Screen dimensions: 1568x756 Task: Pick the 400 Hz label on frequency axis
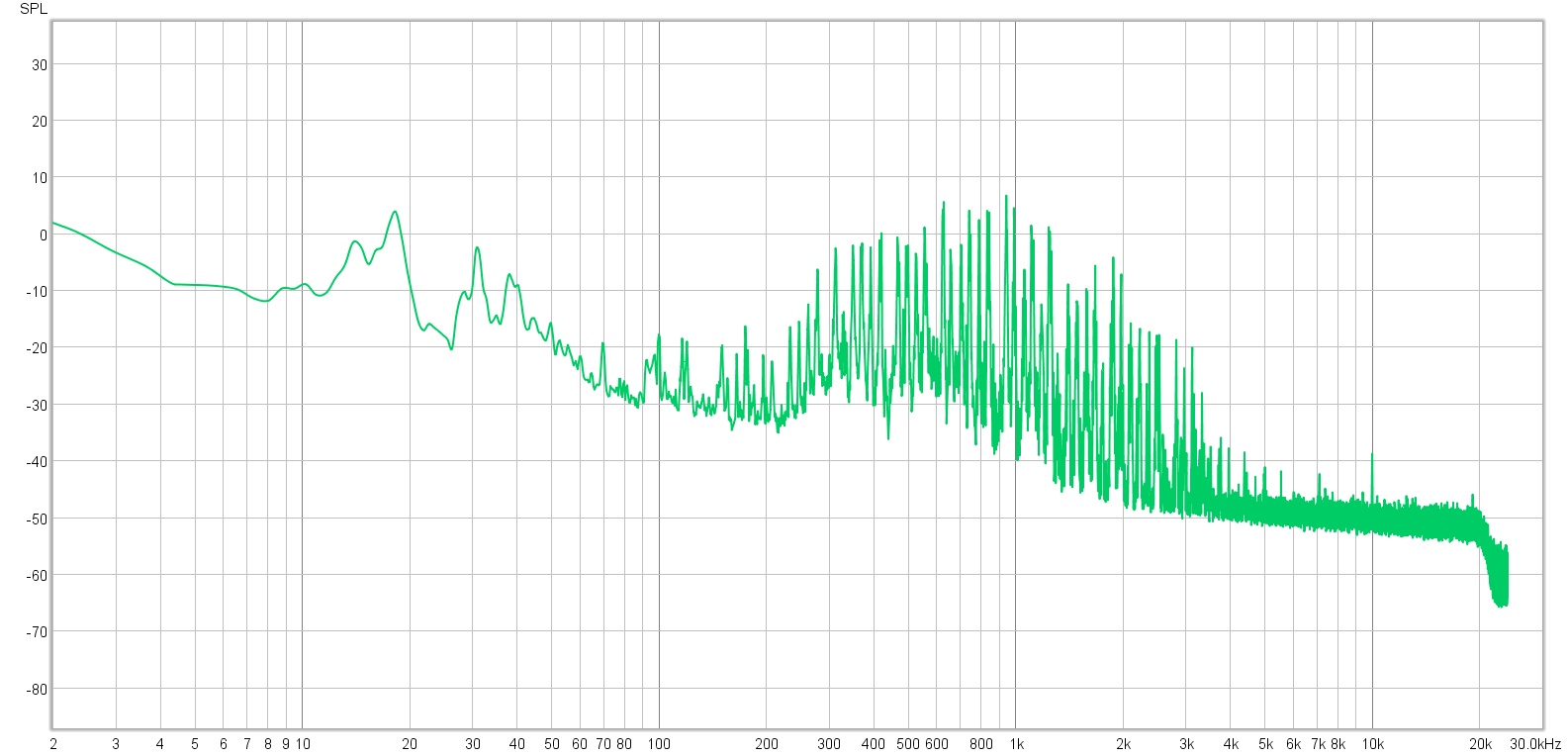[x=874, y=744]
